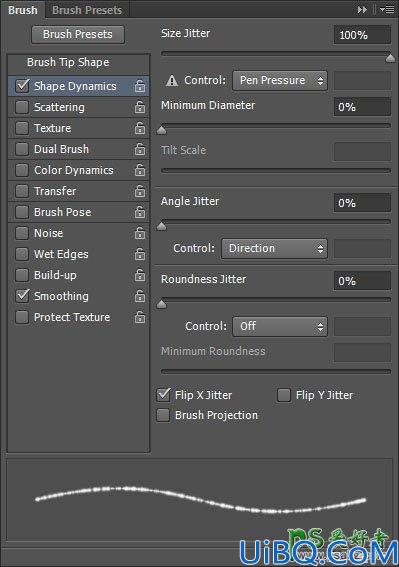Click the lock icon beside Texture
The image size is (399, 567).
coord(140,128)
